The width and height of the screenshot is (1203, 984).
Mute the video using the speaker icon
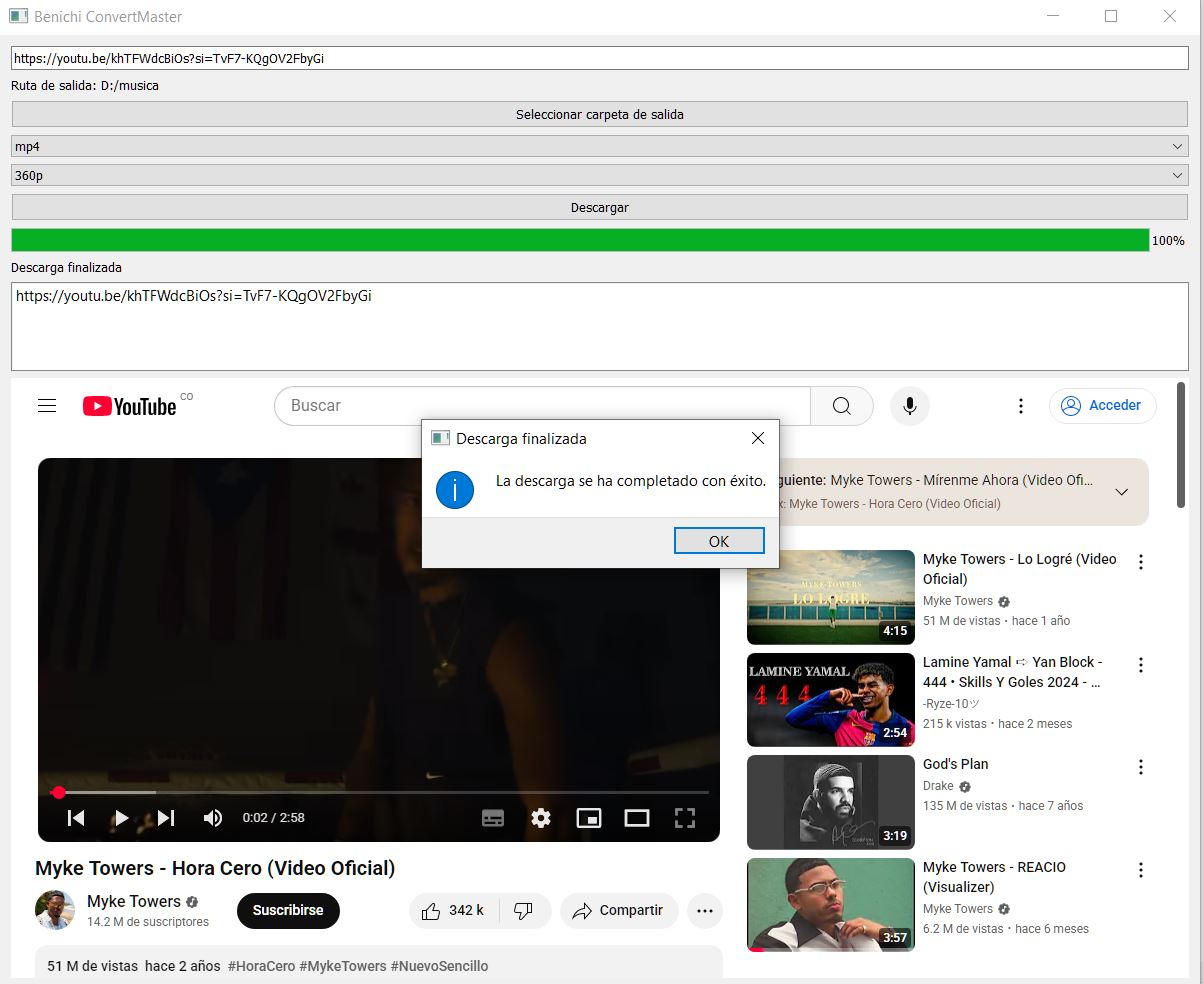pos(213,818)
